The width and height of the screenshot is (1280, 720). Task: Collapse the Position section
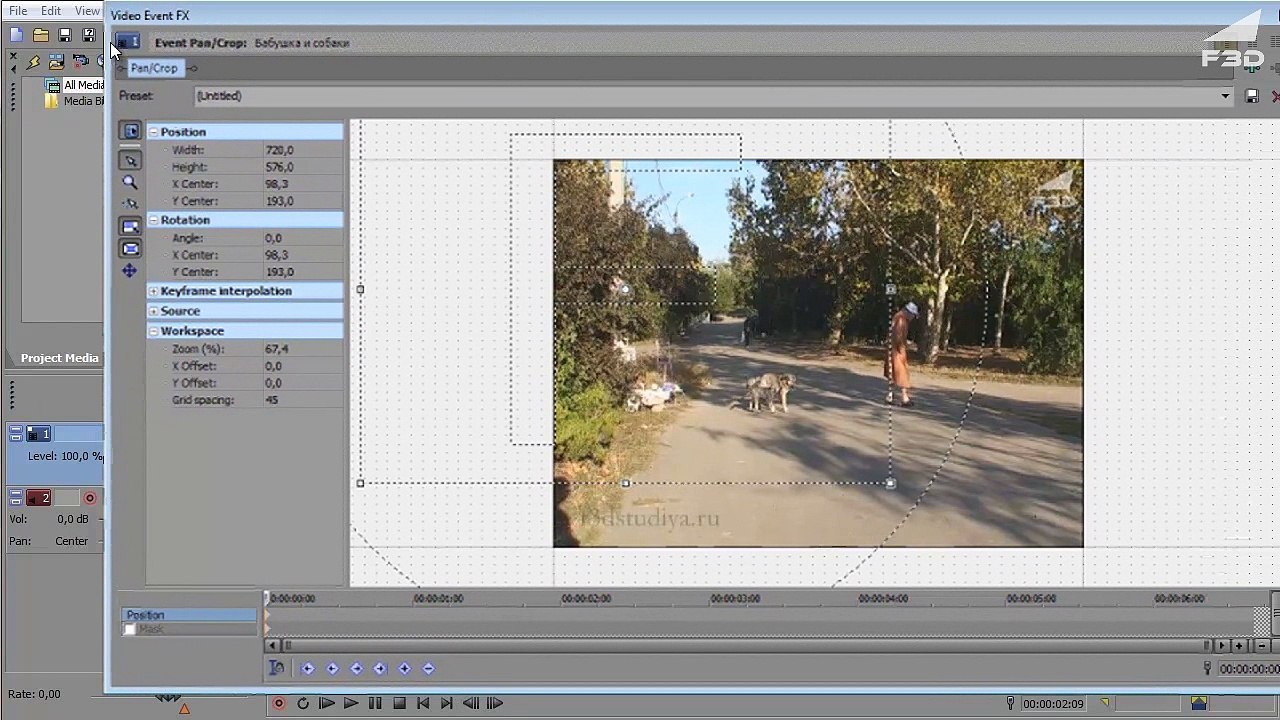(x=154, y=132)
